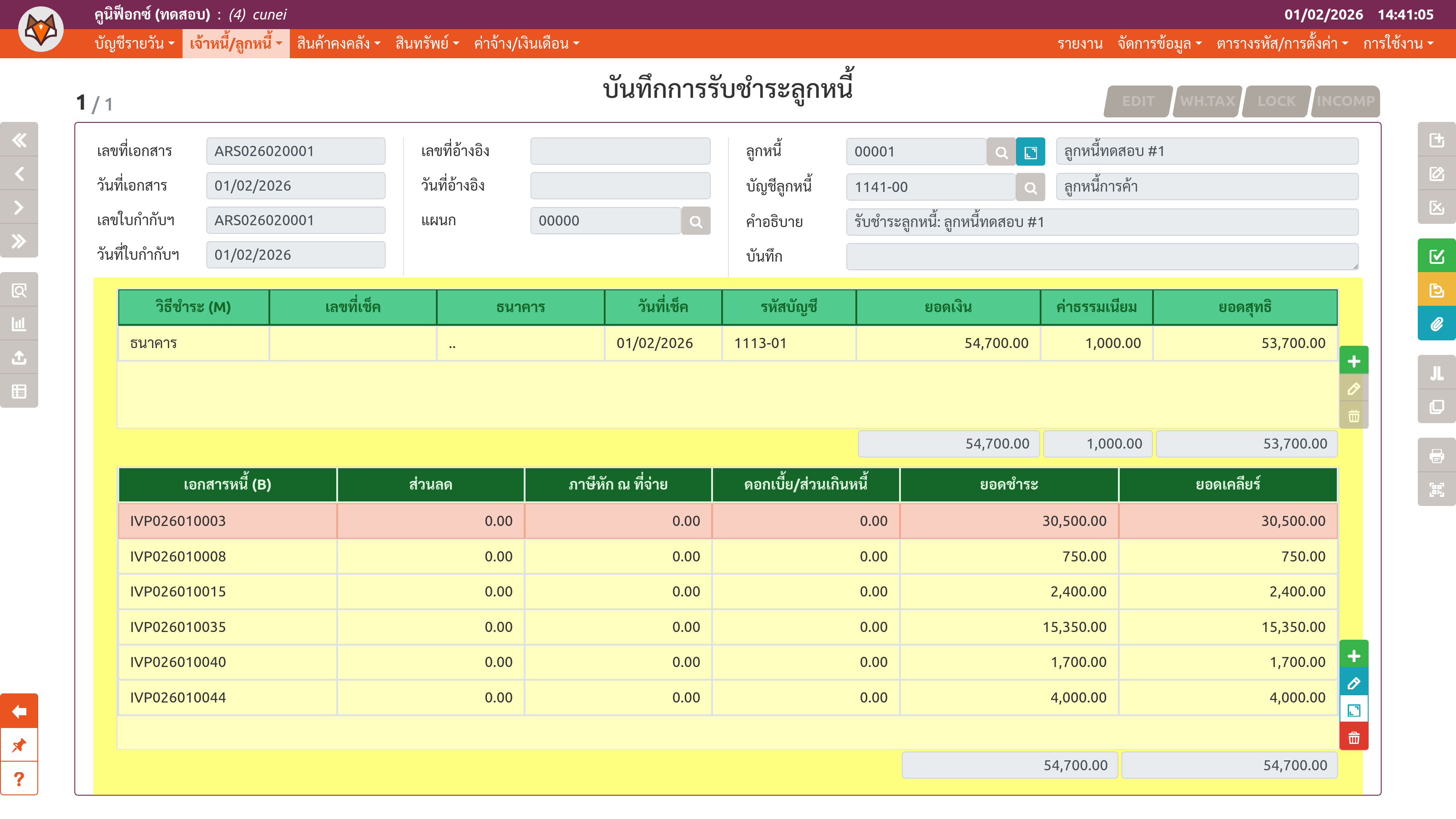Open the attachment paperclip icon
Image resolution: width=1456 pixels, height=819 pixels.
pyautogui.click(x=1436, y=324)
